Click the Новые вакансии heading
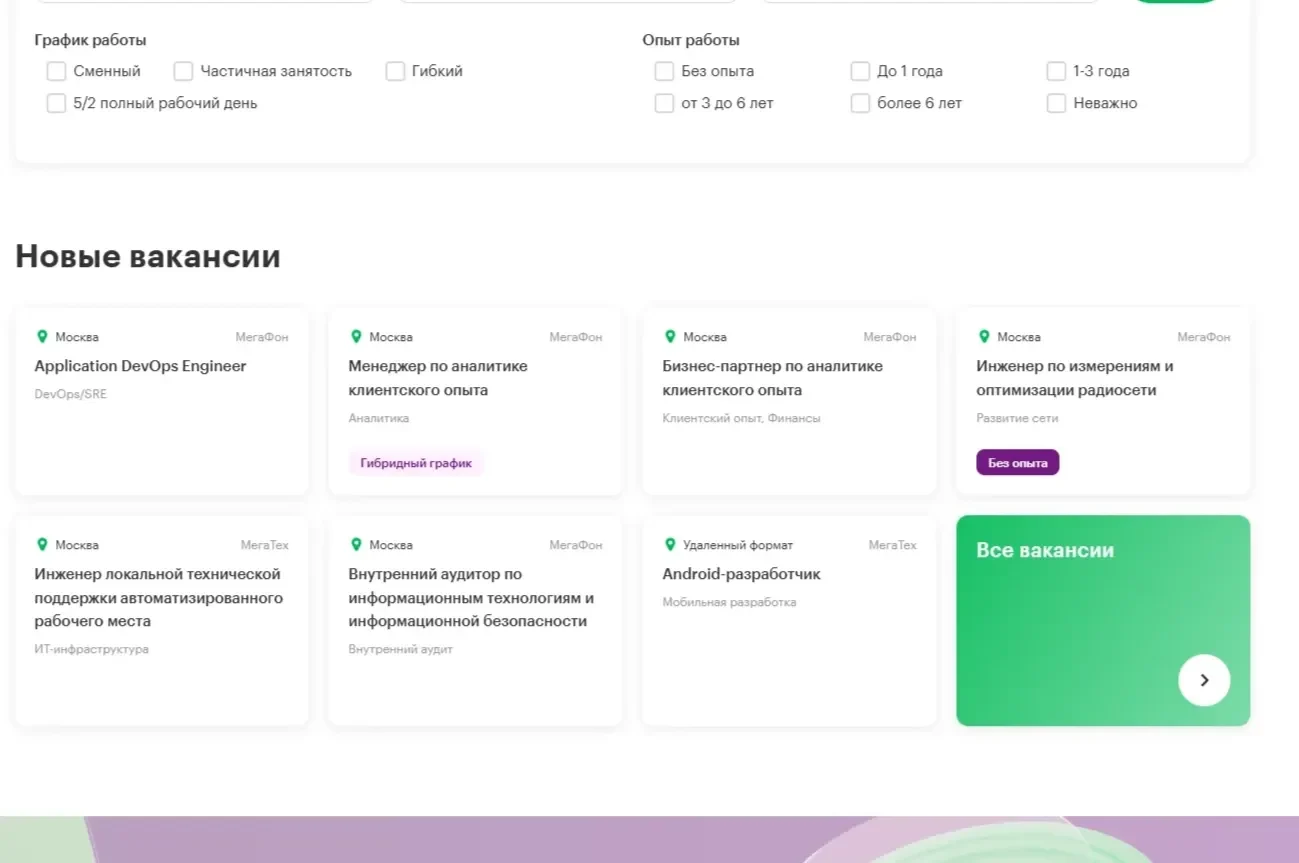The height and width of the screenshot is (863, 1299). (148, 257)
